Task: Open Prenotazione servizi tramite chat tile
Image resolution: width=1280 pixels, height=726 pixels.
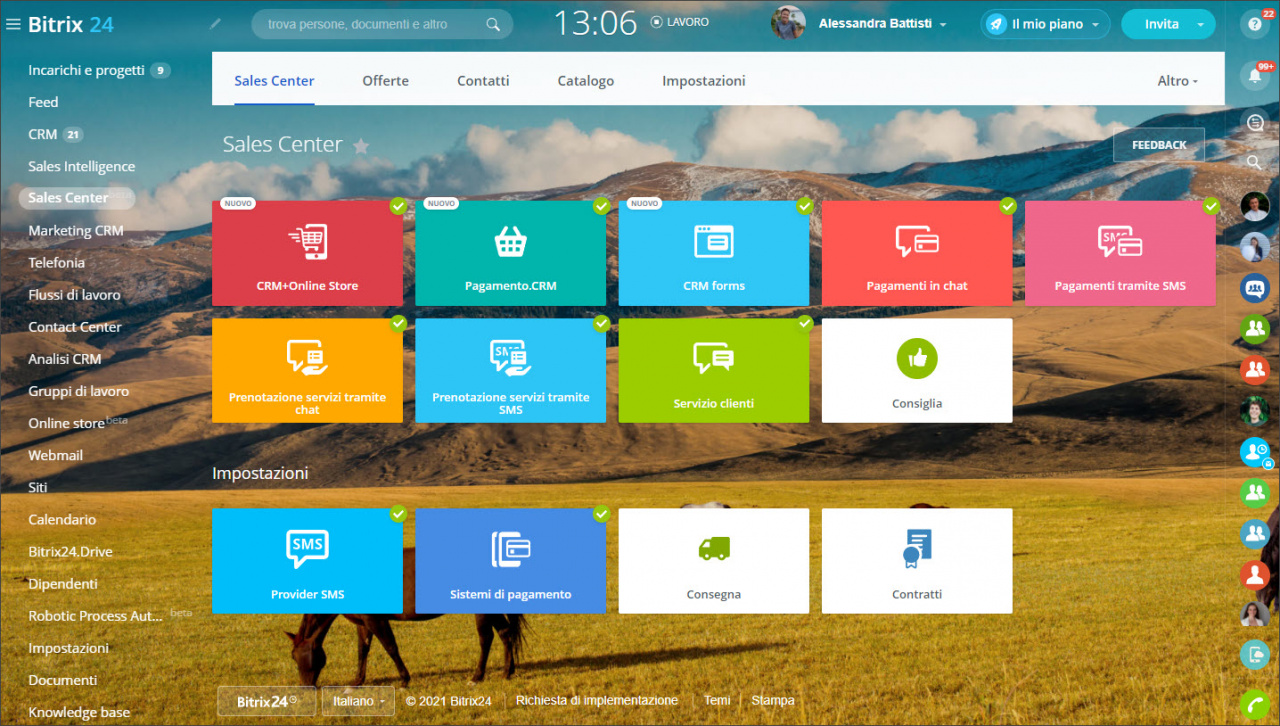Action: (x=307, y=371)
